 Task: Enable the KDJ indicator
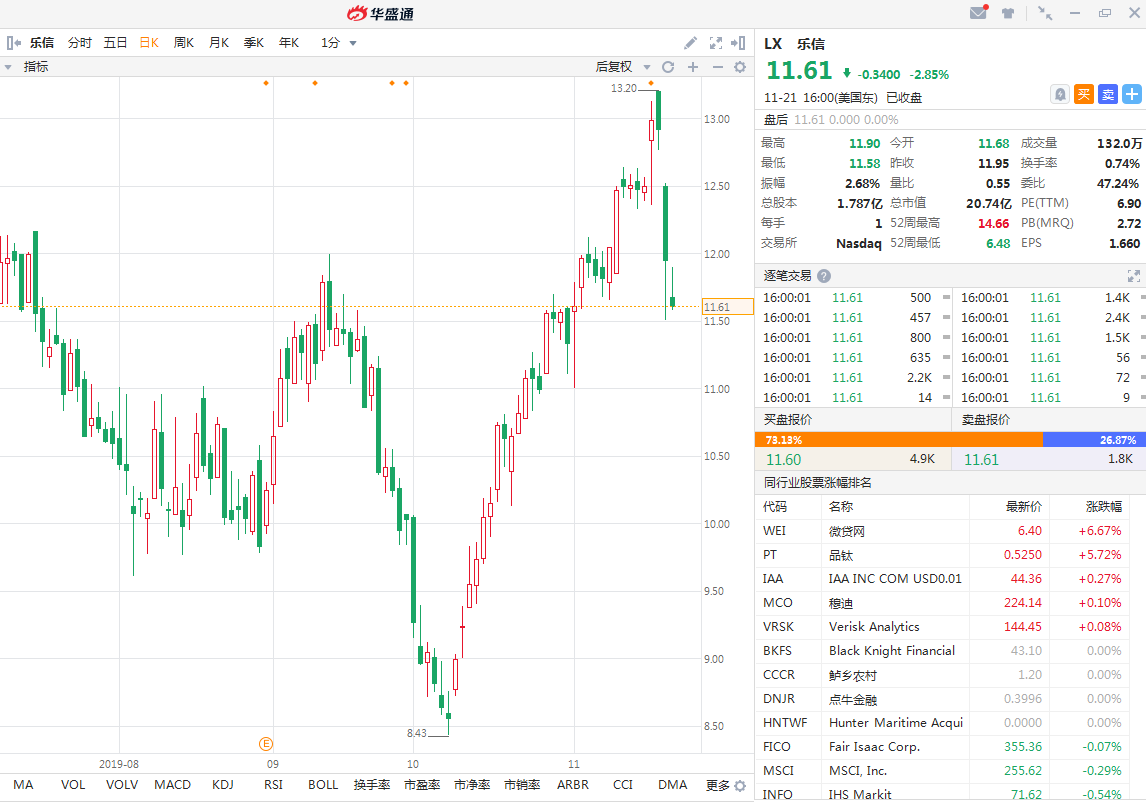pos(223,784)
